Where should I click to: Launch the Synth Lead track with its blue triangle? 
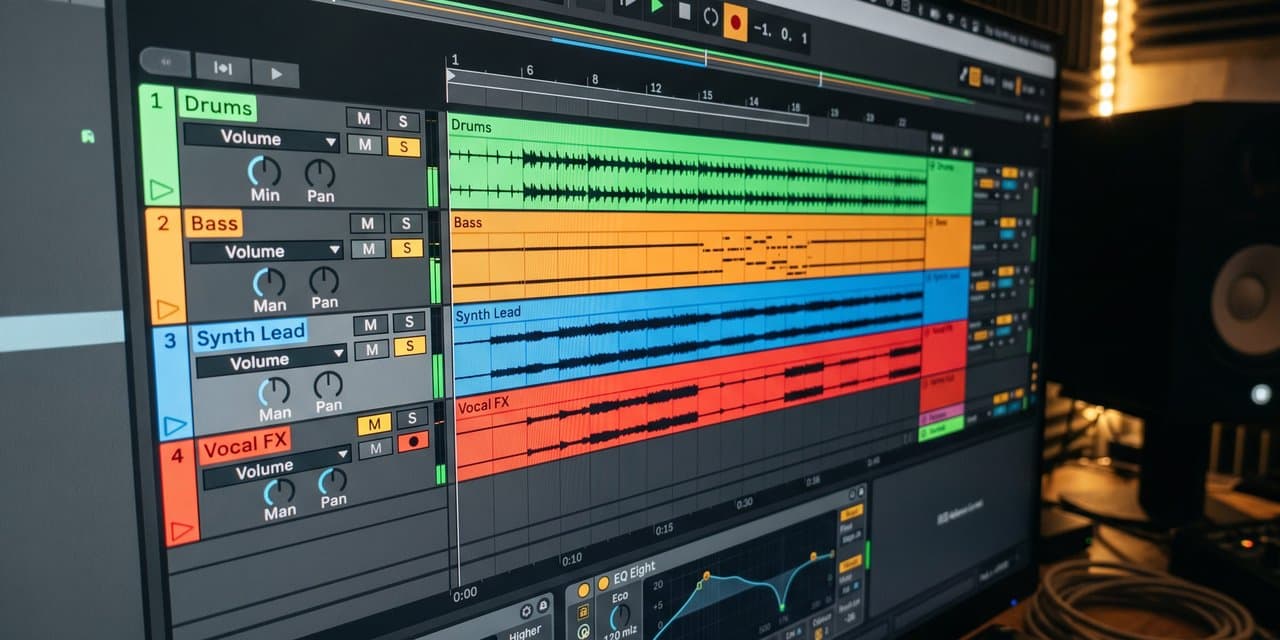point(174,425)
